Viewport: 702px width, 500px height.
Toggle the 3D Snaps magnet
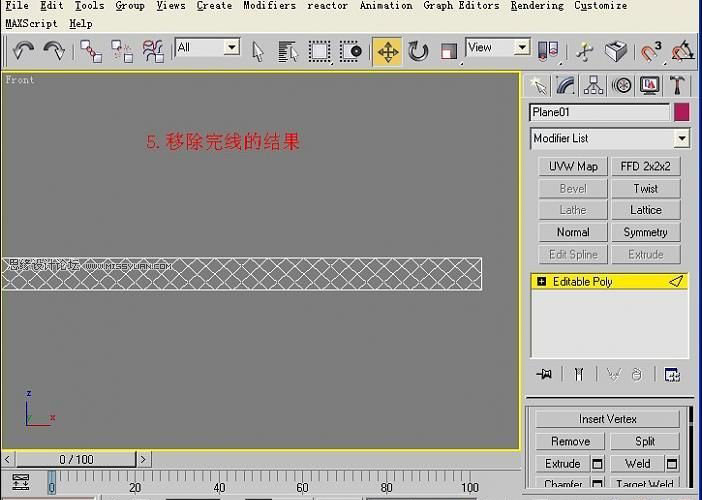650,51
